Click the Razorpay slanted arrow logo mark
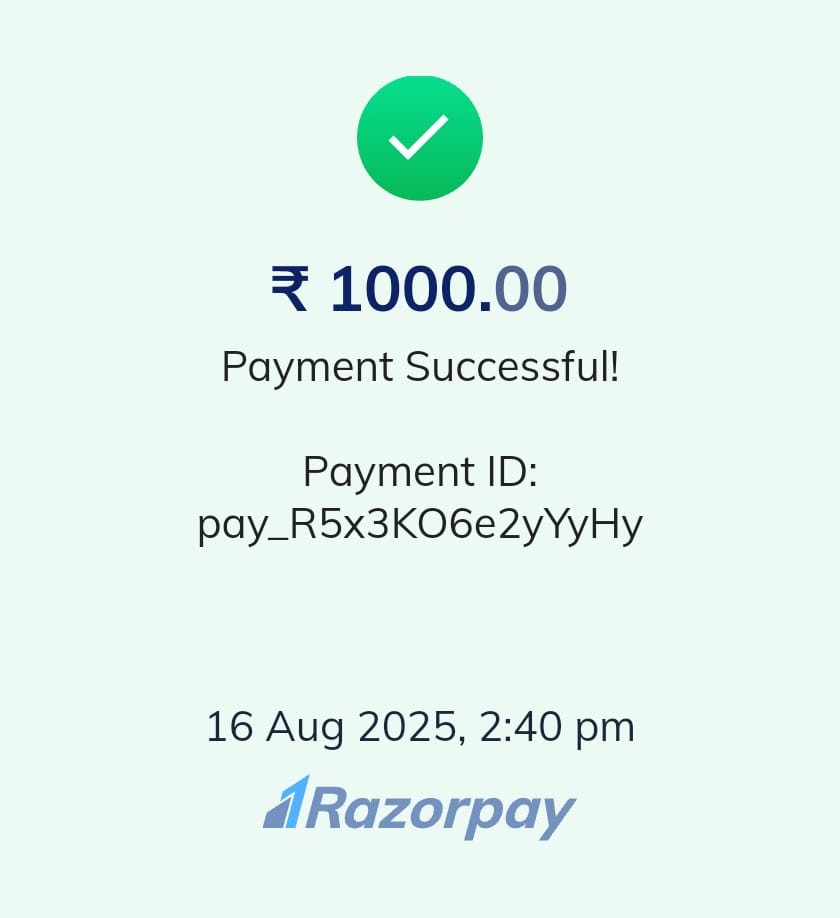 pos(286,801)
